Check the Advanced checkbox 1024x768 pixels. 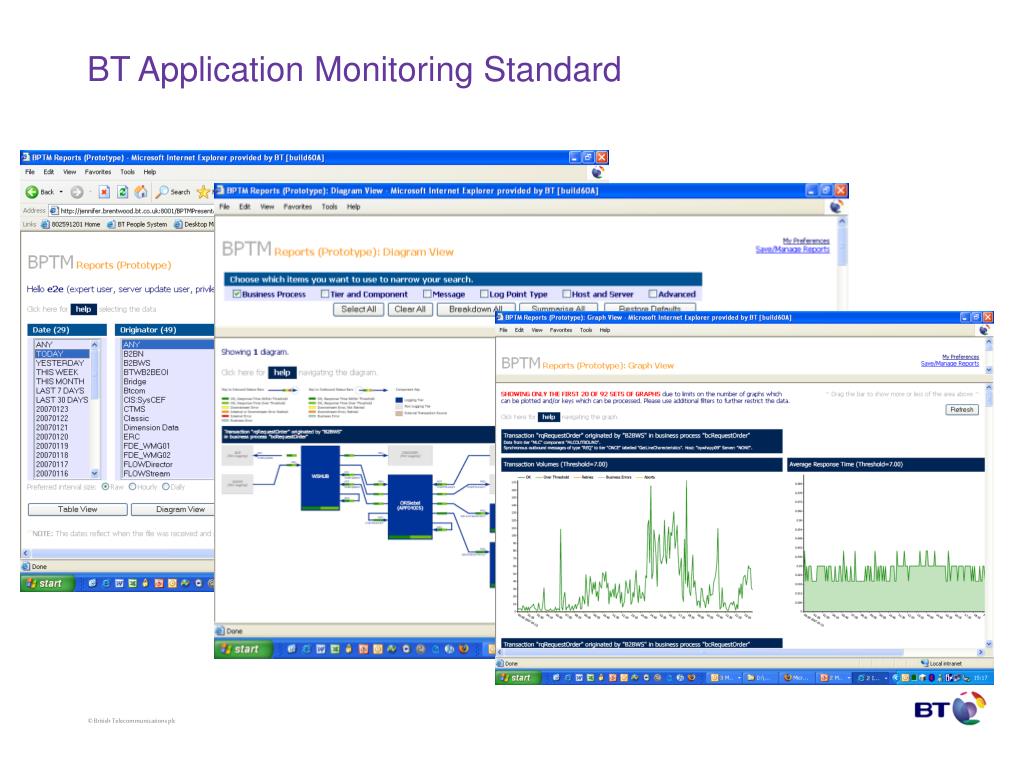pyautogui.click(x=652, y=295)
